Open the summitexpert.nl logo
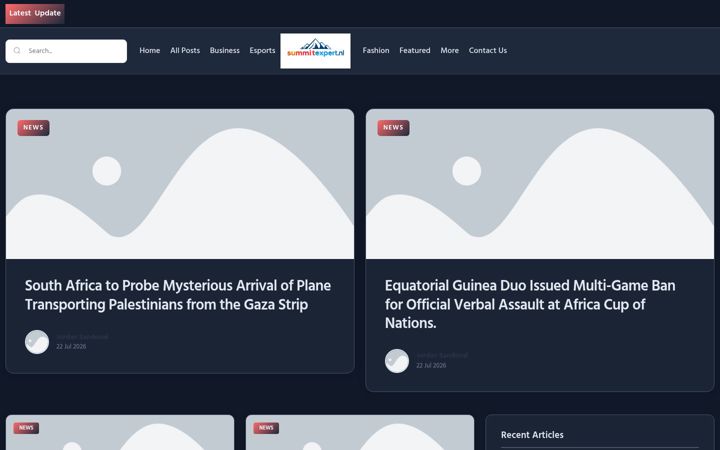This screenshot has height=450, width=720. [x=315, y=51]
